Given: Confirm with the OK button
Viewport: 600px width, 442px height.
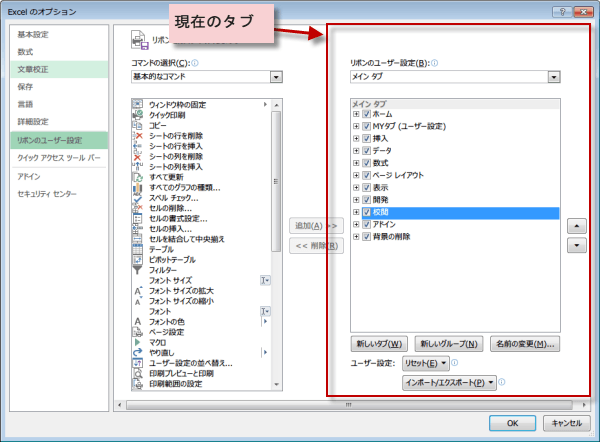Looking at the screenshot, I should (x=512, y=423).
